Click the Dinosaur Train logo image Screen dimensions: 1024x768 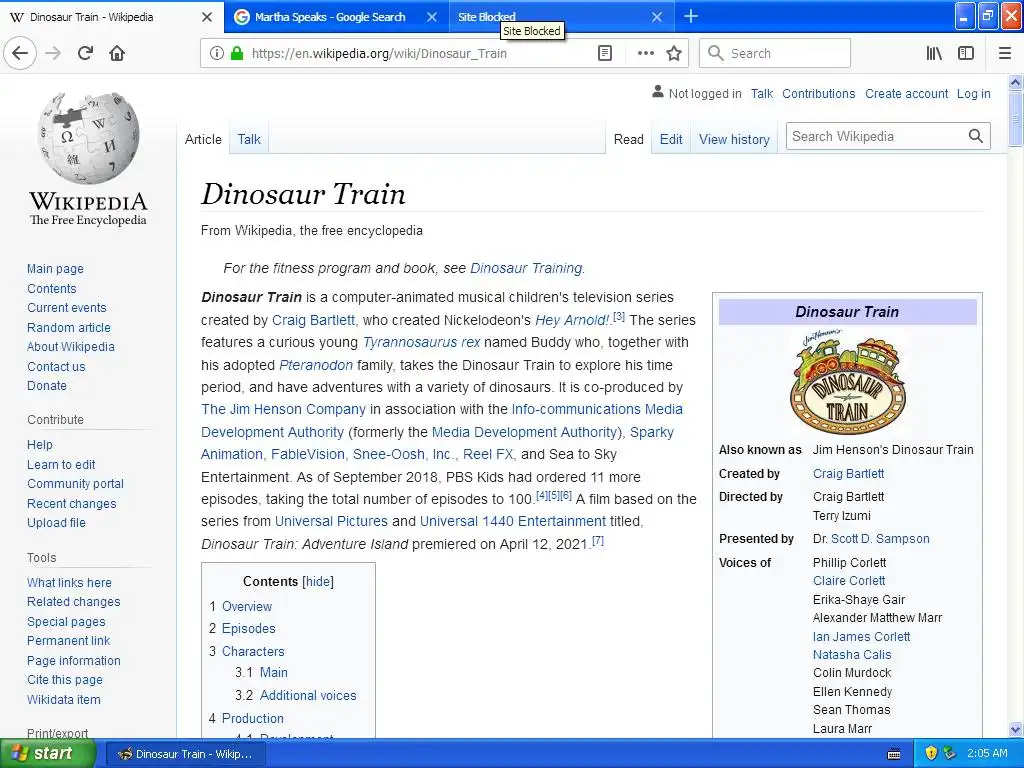coord(848,382)
